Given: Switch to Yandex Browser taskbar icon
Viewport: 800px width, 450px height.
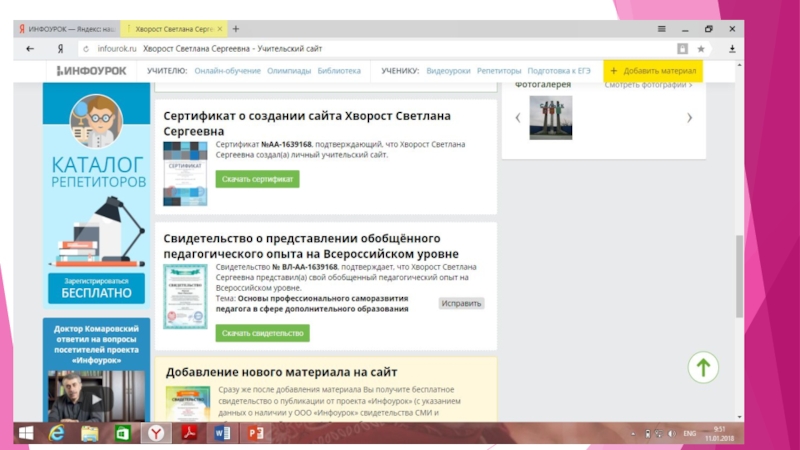Looking at the screenshot, I should 156,433.
